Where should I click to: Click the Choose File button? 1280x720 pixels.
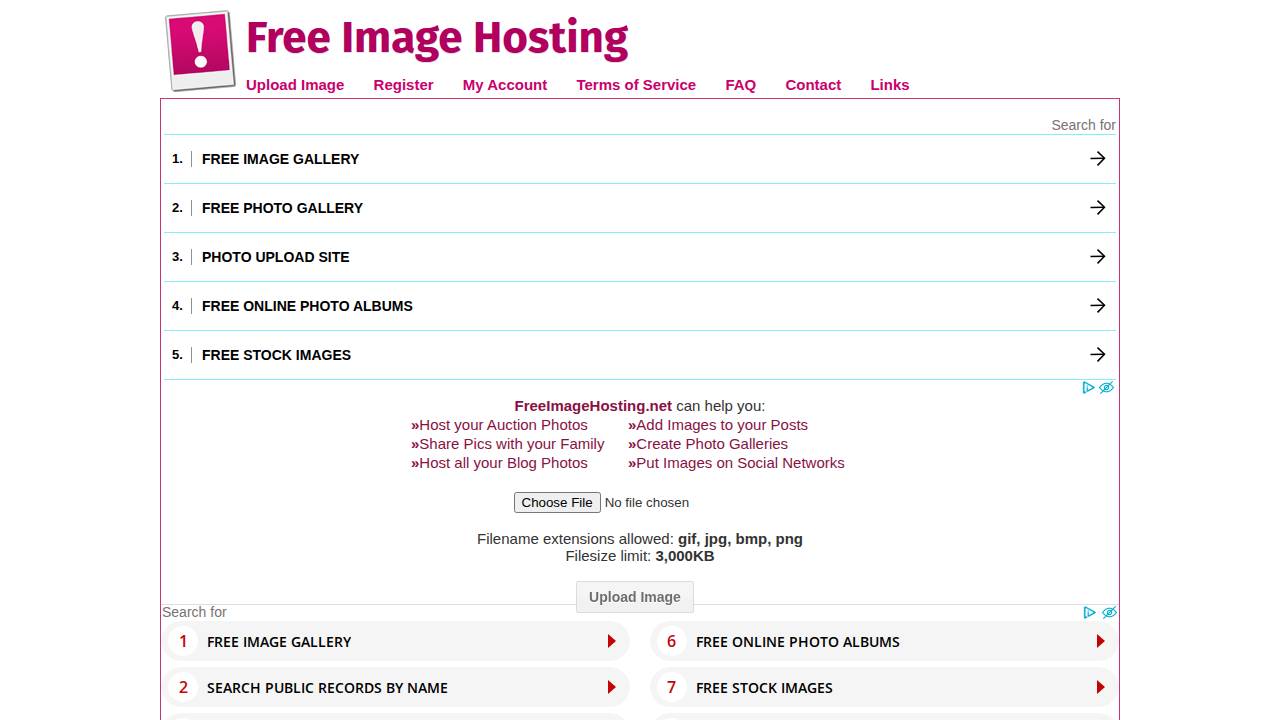tap(557, 502)
